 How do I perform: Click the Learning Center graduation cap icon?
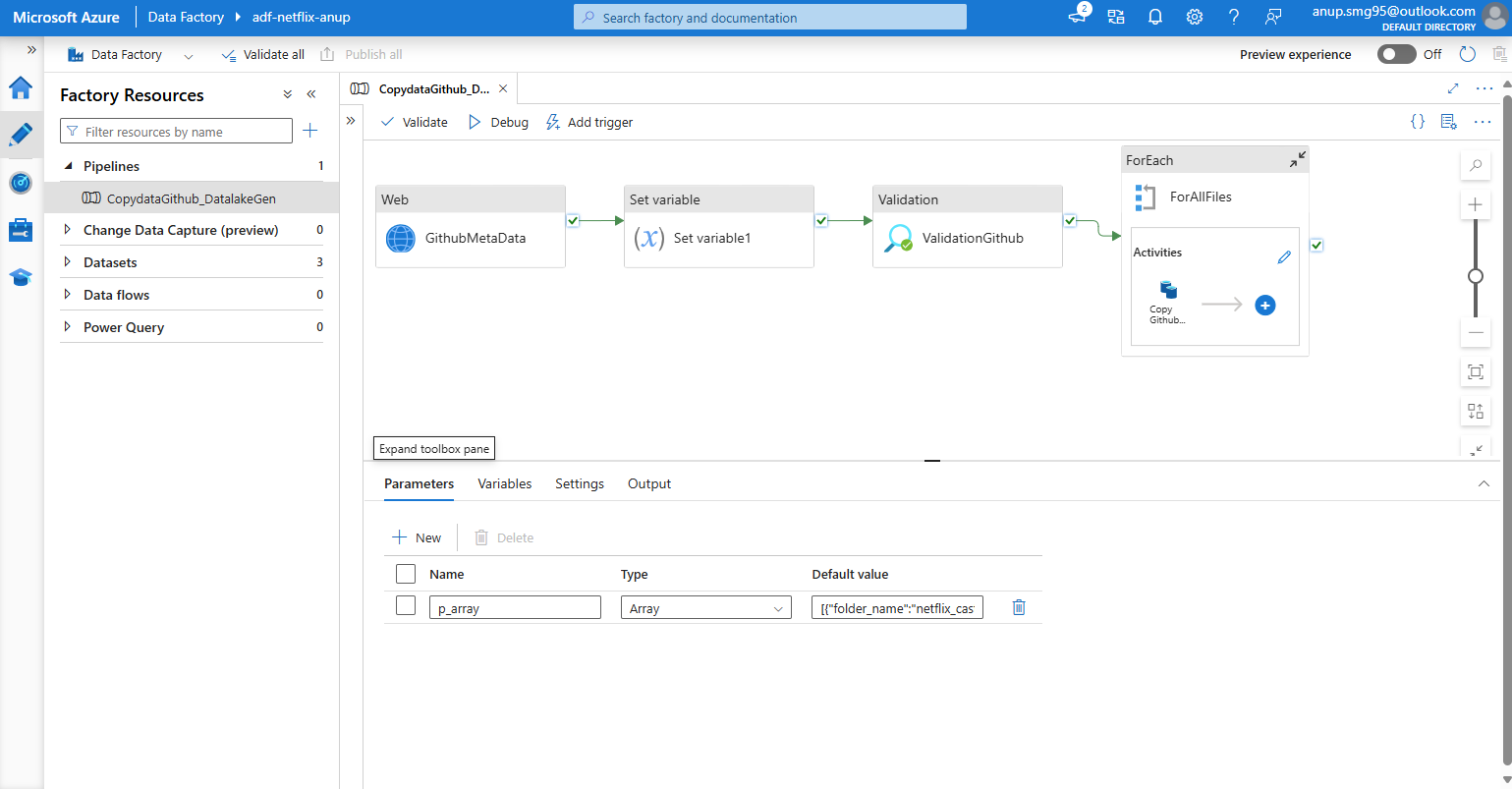[x=22, y=277]
